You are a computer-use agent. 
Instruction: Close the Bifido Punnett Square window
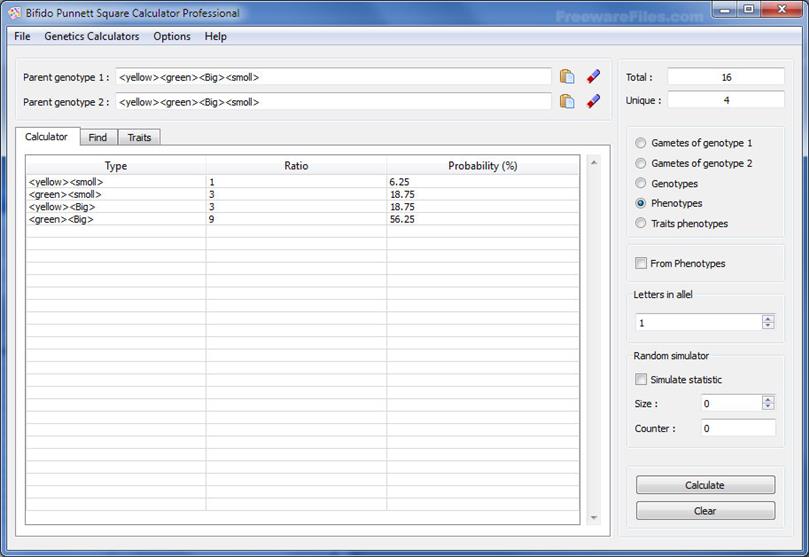781,10
